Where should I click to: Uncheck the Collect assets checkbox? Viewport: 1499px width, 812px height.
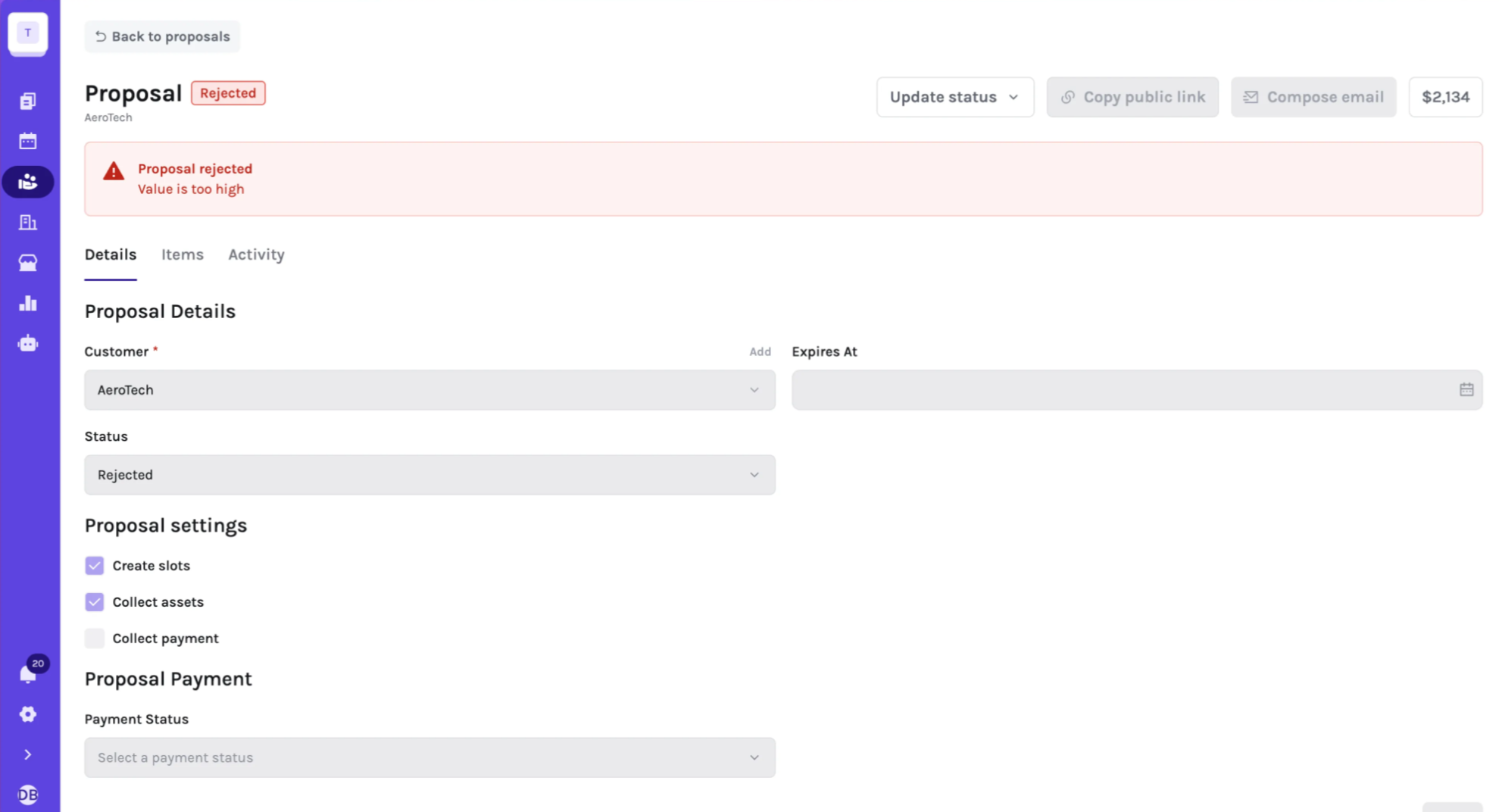(95, 602)
